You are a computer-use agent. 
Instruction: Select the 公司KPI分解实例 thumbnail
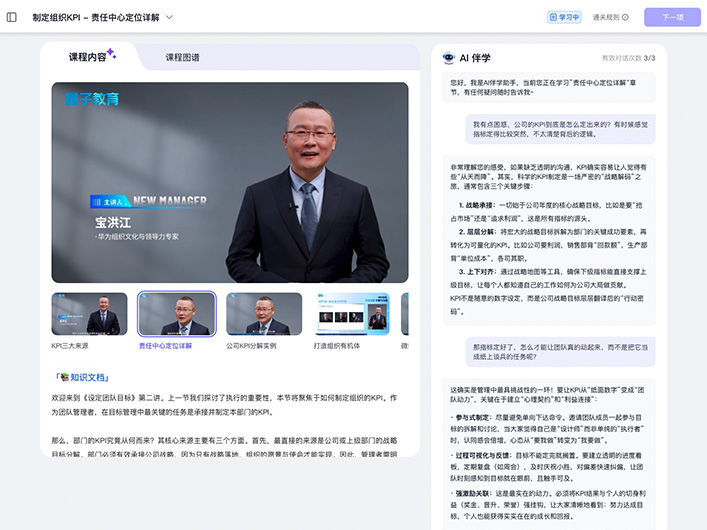[264, 314]
